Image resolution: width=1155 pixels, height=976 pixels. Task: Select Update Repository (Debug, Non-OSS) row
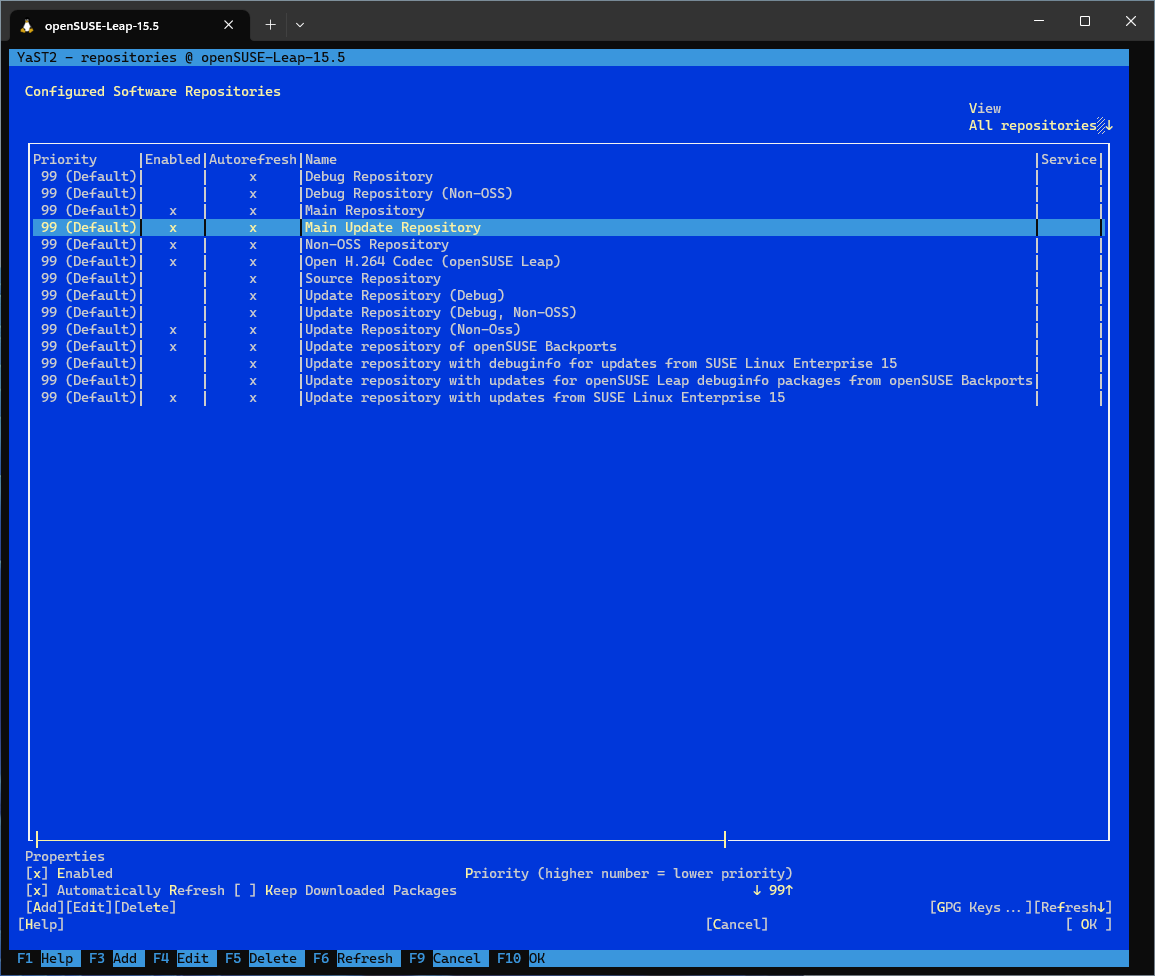[x=567, y=312]
